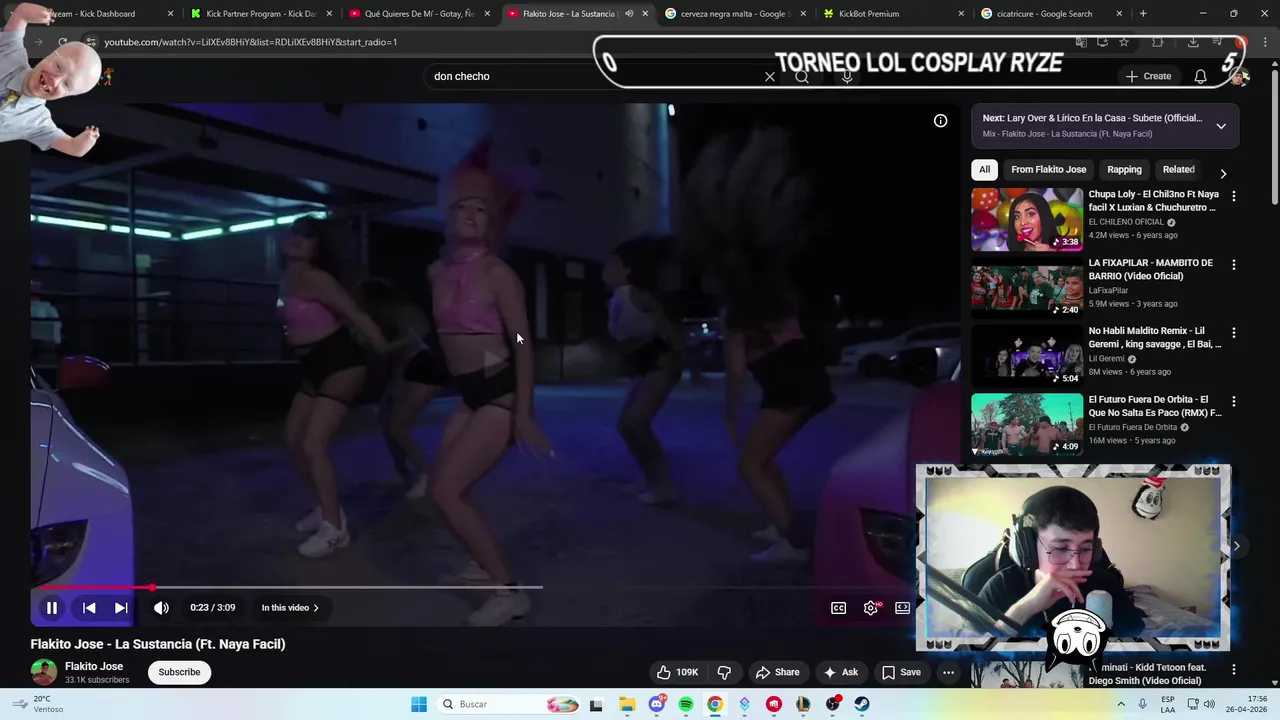
Task: Like the video with 109K likes
Action: coord(676,672)
